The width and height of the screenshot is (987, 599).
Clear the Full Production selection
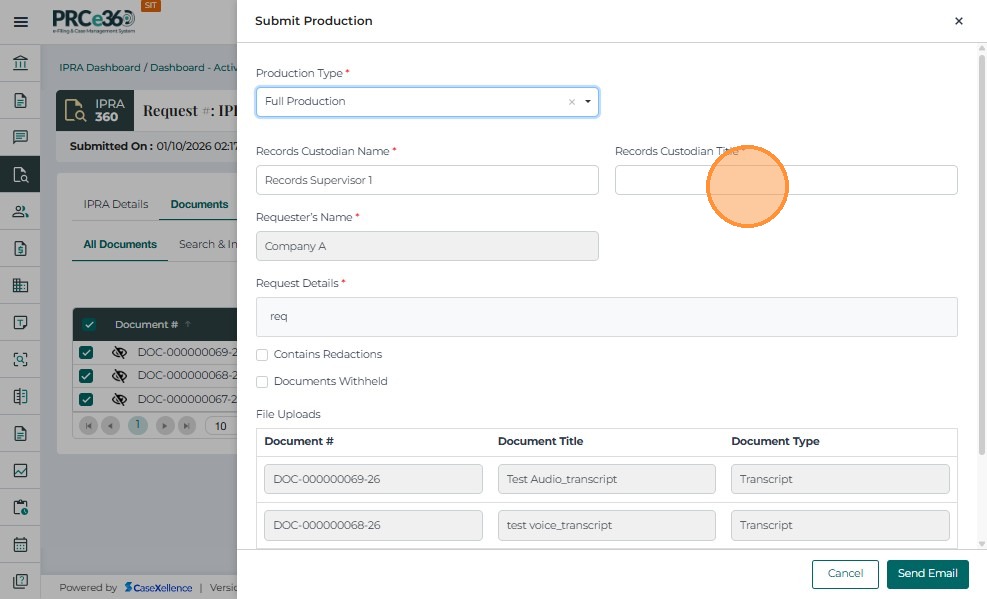pos(572,102)
